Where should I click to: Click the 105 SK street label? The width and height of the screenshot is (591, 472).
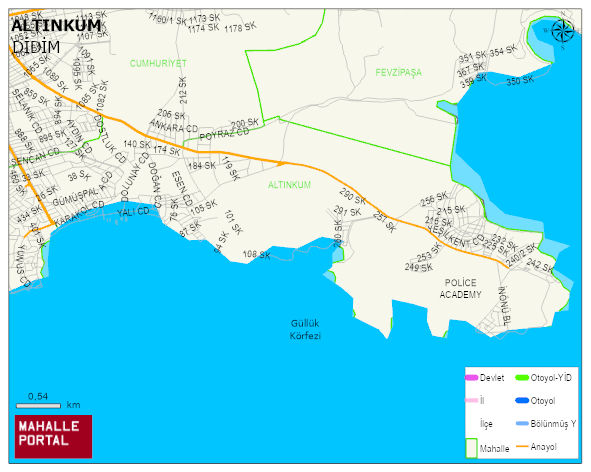coord(204,207)
